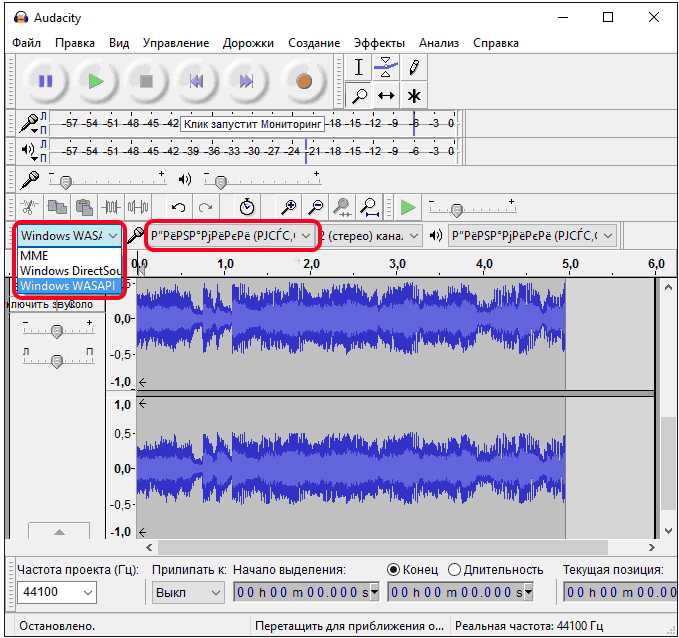Viewport: 679px width, 638px height.
Task: Select Windows DirectSound in host list
Action: click(69, 271)
